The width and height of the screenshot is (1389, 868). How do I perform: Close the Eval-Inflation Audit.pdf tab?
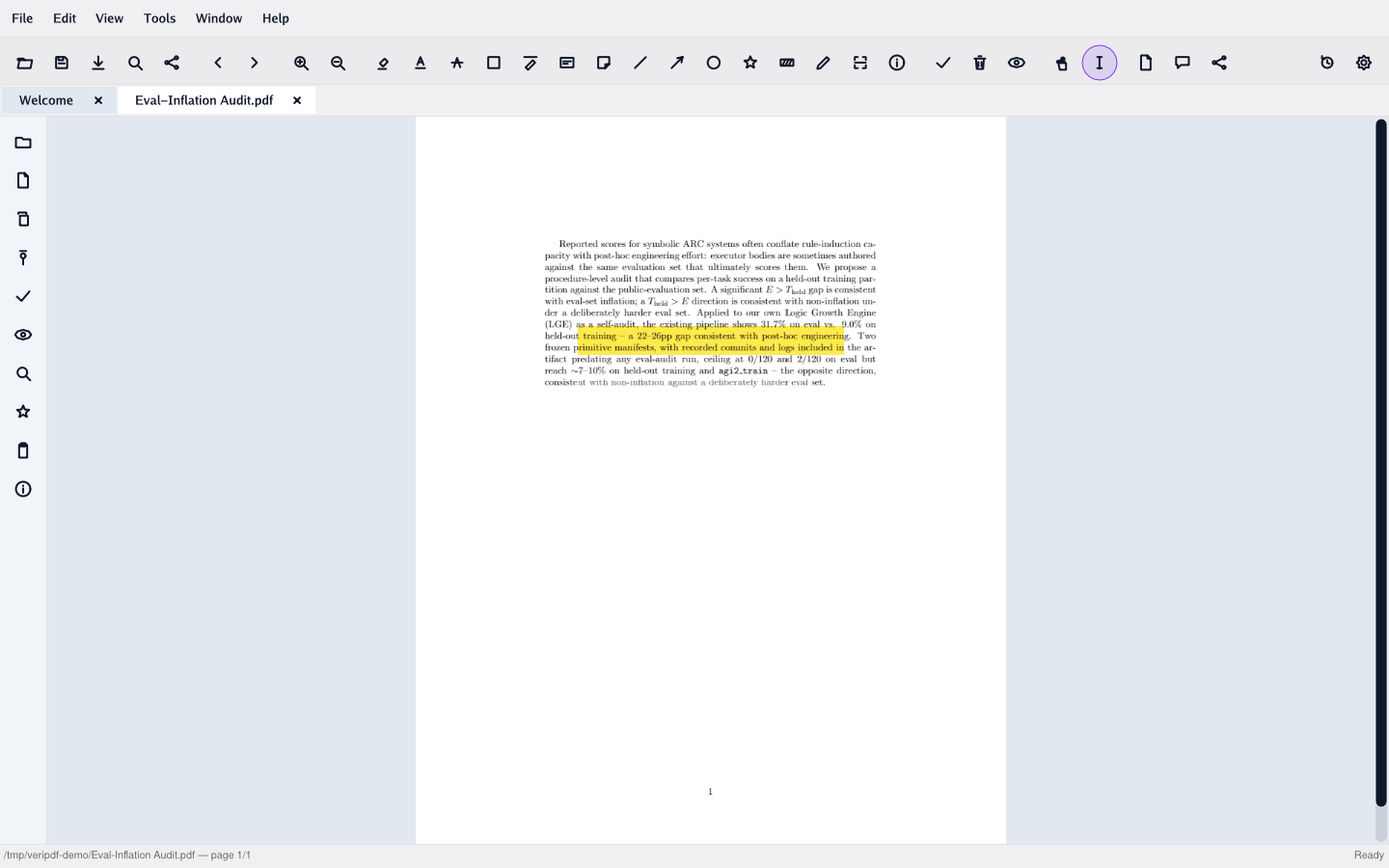(297, 100)
